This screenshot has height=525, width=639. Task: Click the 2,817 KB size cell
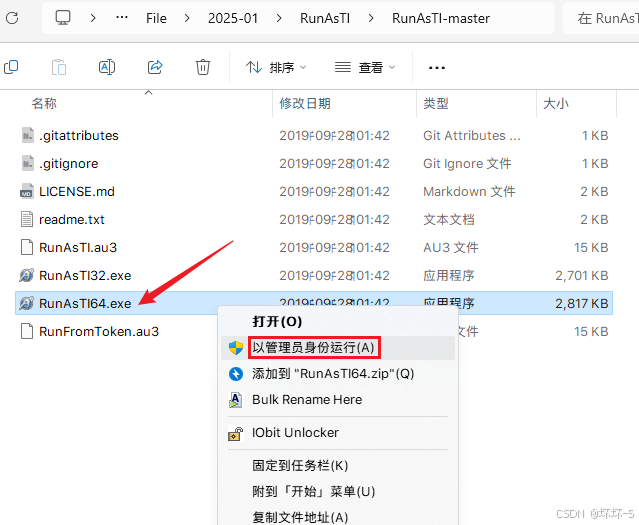(582, 304)
